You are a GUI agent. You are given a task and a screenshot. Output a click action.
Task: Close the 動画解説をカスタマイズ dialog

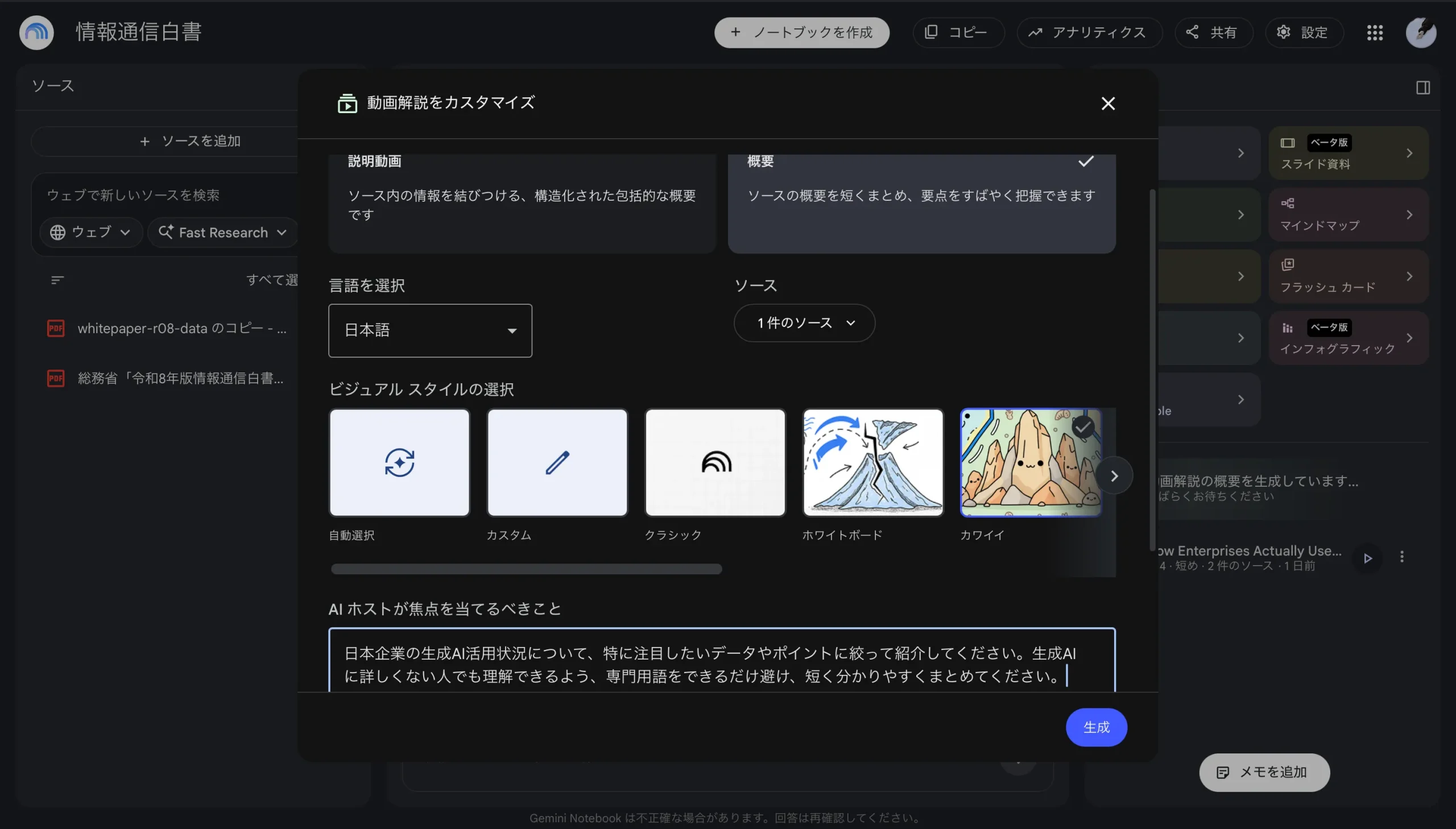tap(1107, 103)
